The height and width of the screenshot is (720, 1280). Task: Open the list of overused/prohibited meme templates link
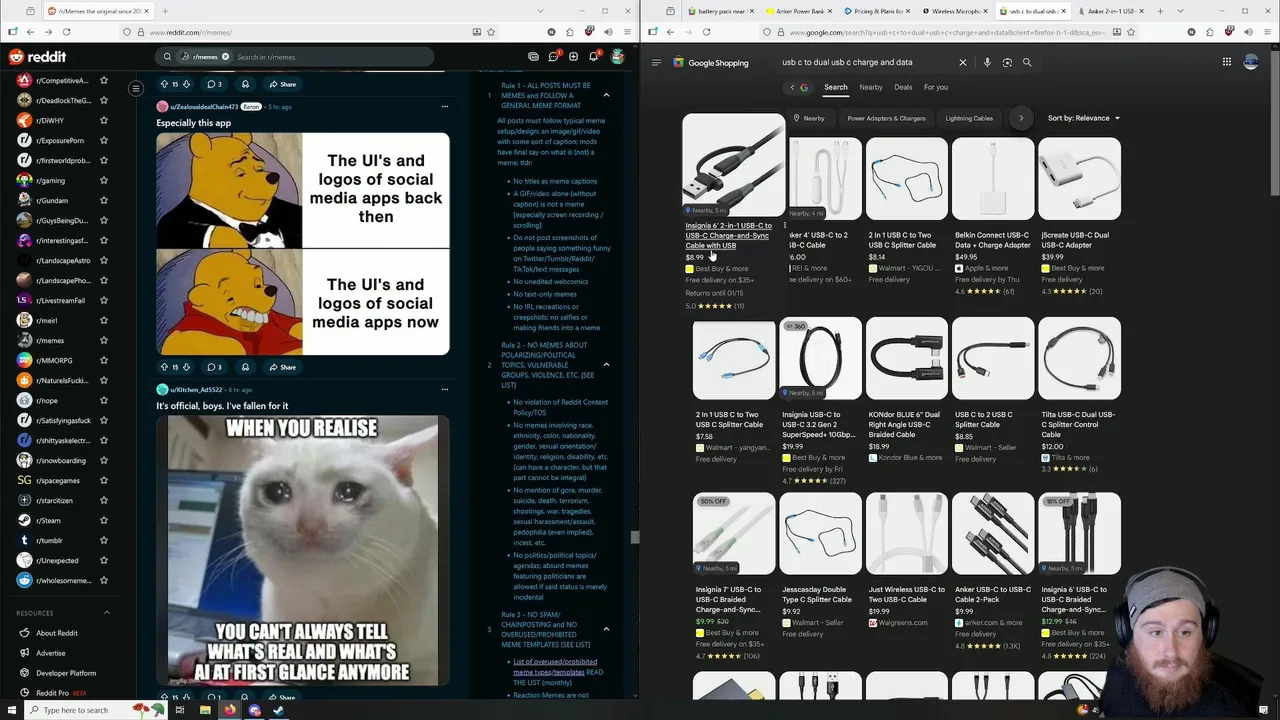tap(556, 666)
